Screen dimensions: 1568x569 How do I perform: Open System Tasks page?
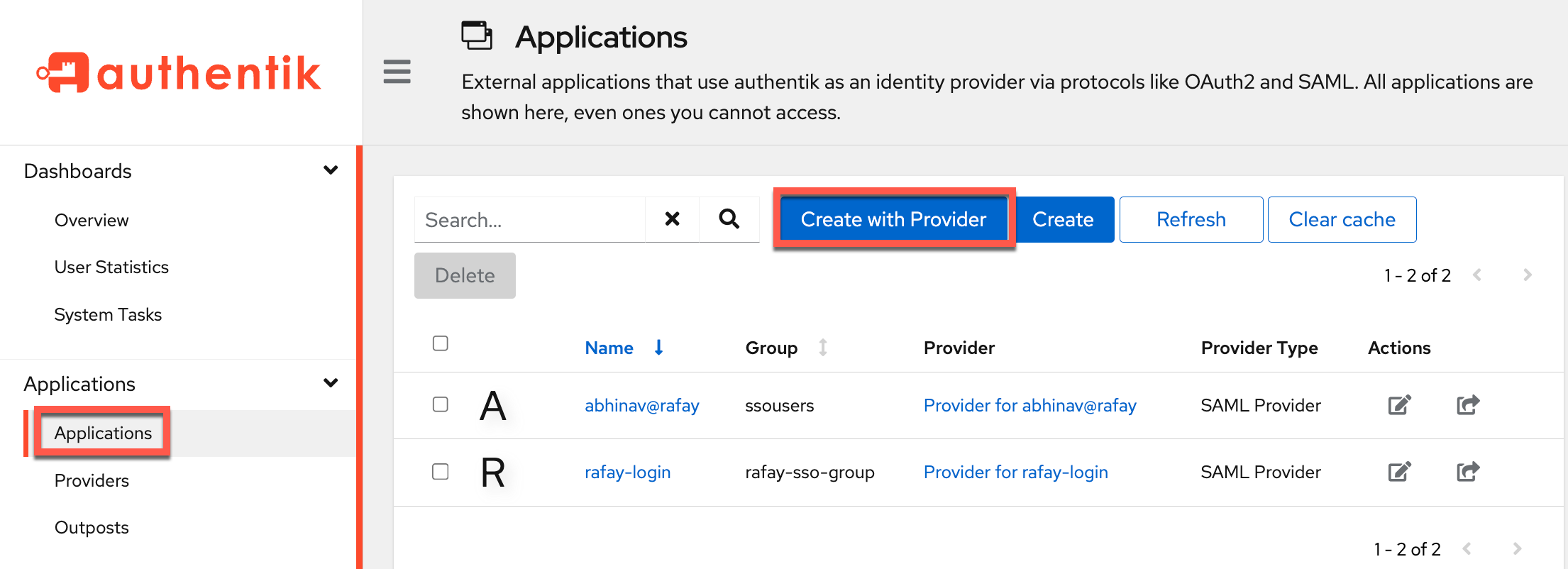point(108,314)
